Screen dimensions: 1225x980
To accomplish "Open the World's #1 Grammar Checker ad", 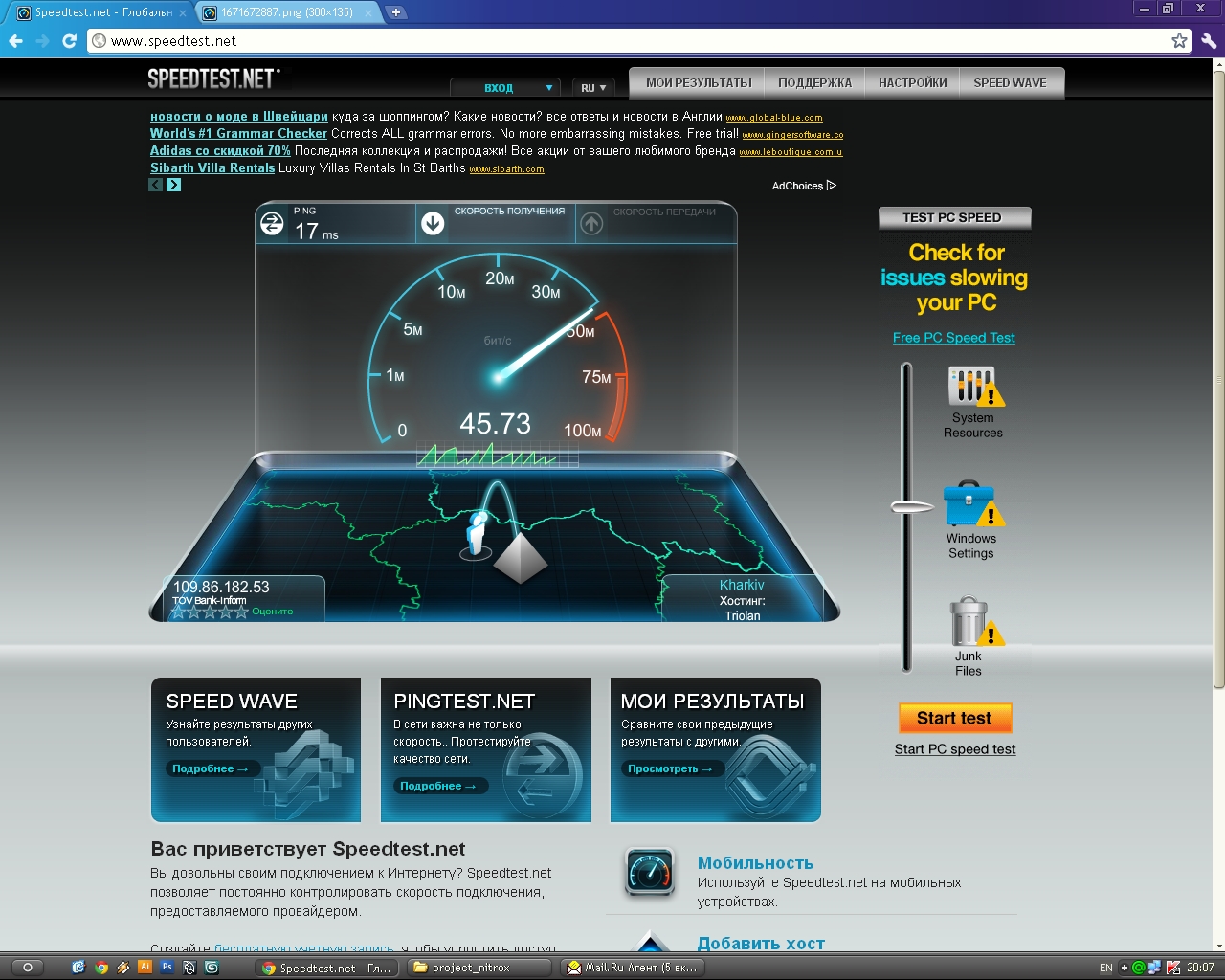I will click(238, 134).
